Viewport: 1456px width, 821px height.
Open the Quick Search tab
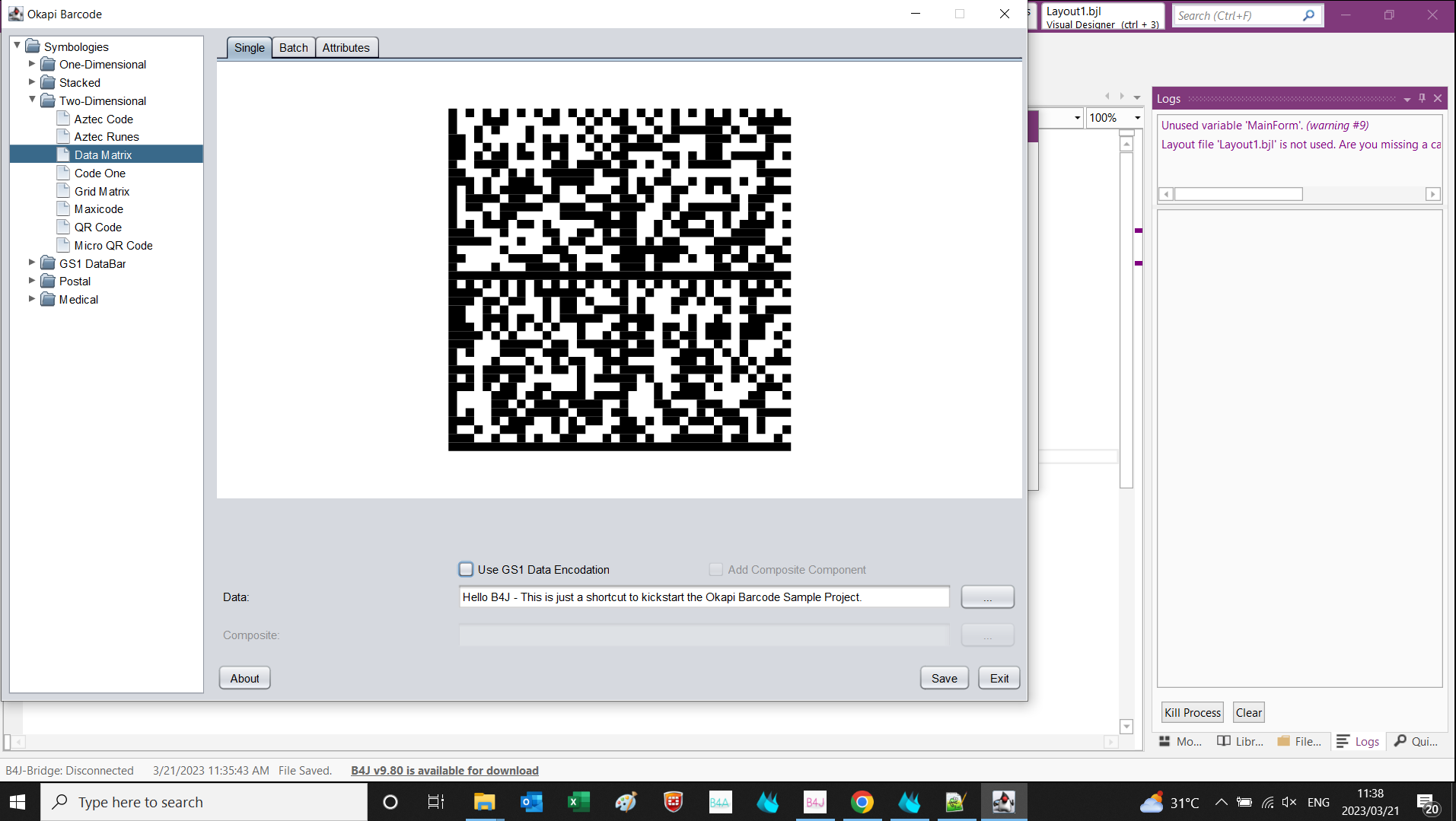point(1416,741)
